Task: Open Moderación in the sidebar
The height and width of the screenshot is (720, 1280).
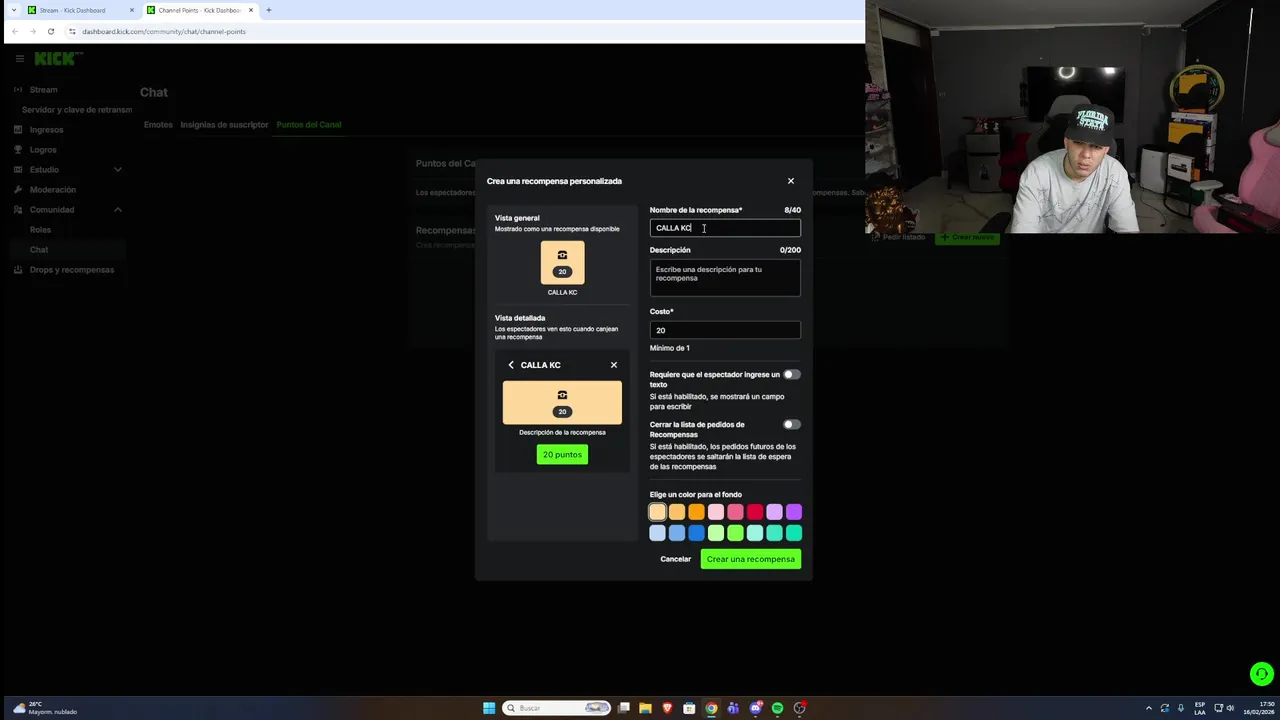Action: (52, 190)
